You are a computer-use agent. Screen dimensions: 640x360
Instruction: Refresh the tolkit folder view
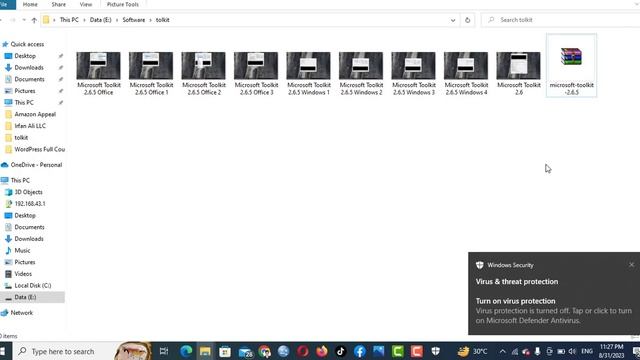click(x=467, y=20)
